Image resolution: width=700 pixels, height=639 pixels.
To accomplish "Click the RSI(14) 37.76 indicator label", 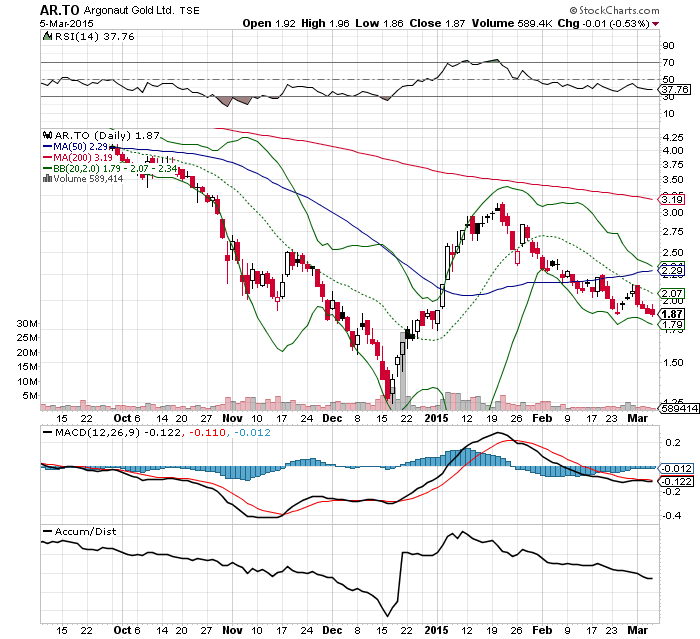I will tap(94, 37).
